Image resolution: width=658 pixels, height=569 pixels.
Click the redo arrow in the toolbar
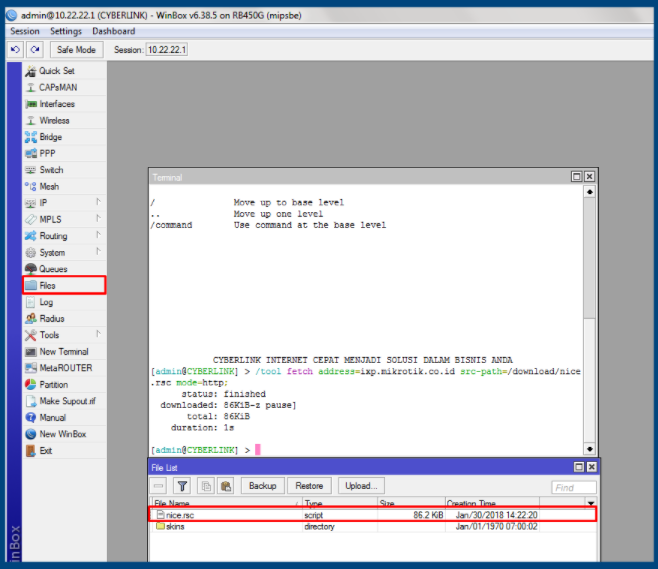[35, 50]
